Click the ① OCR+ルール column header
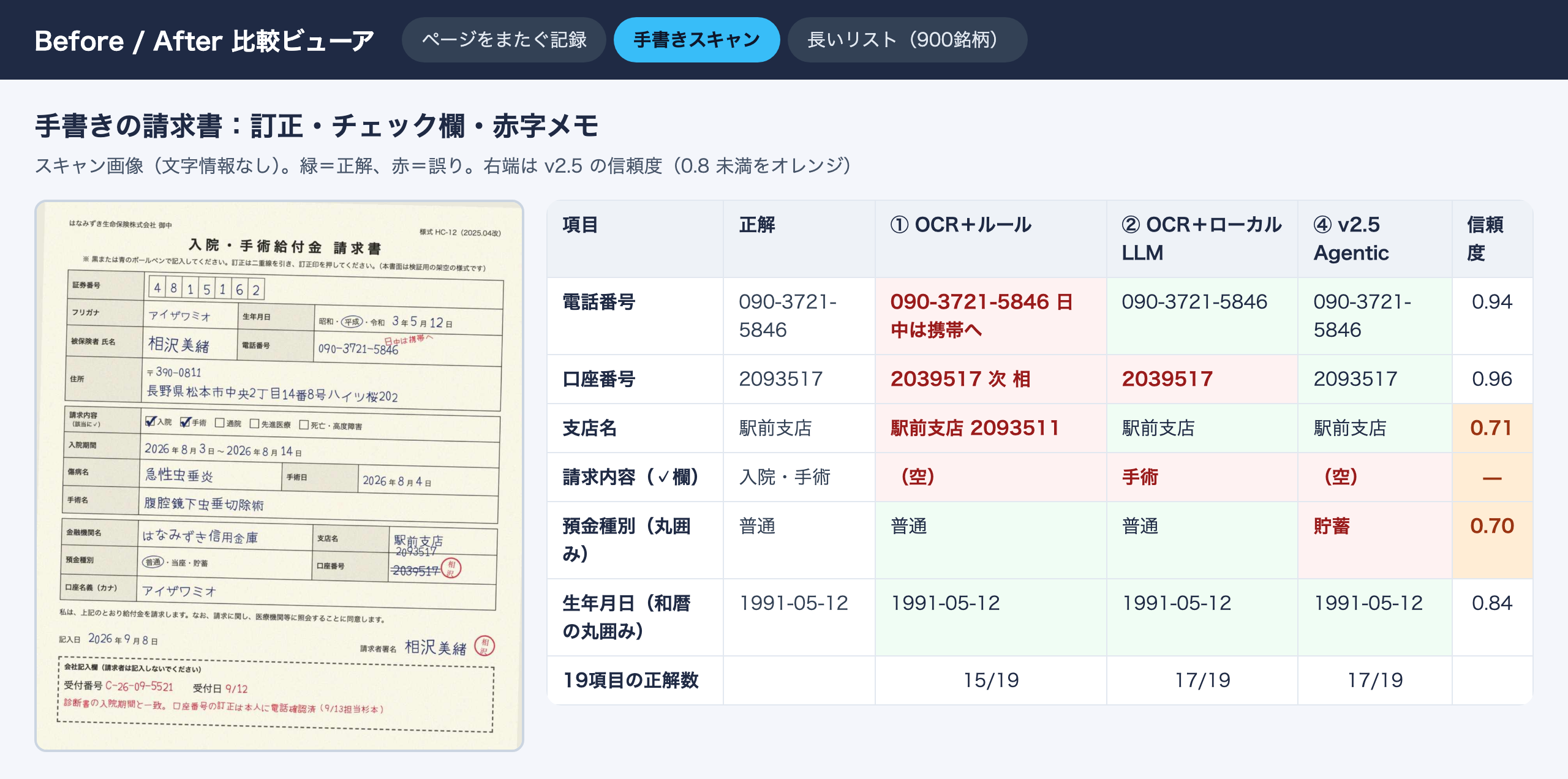Viewport: 1568px width, 779px height. pyautogui.click(x=990, y=239)
